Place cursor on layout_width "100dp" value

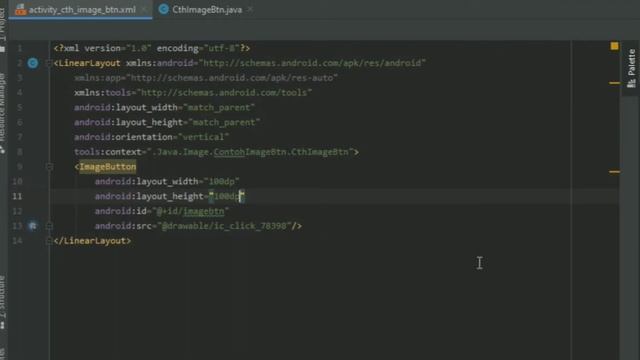221,181
